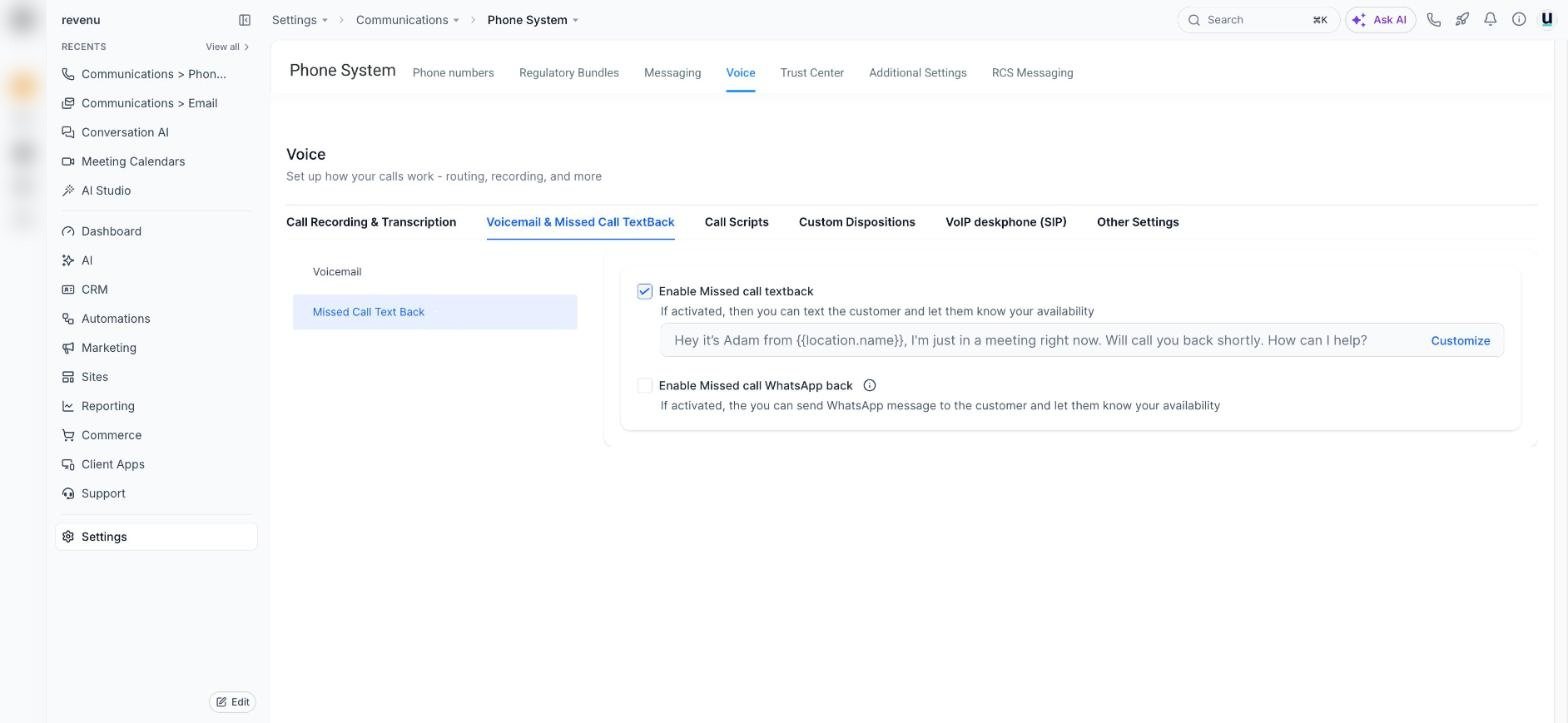Screen dimensions: 1568x723
Task: Open the phone dialer icon in the header
Action: pyautogui.click(x=1434, y=20)
